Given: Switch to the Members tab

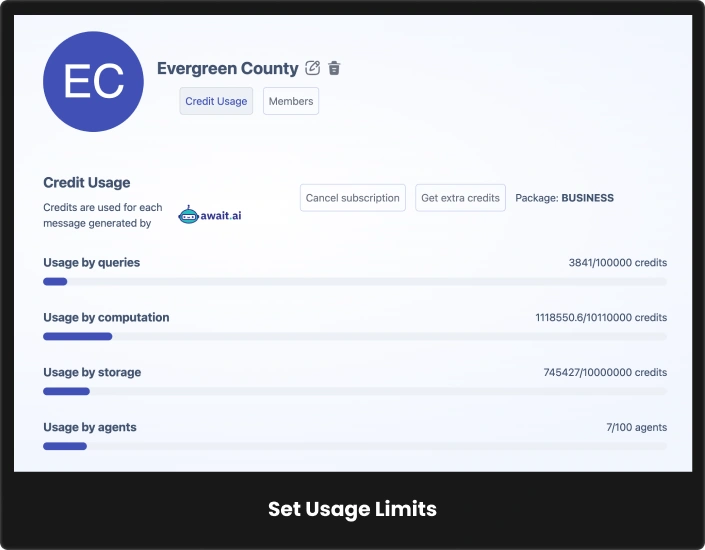Looking at the screenshot, I should tap(291, 101).
